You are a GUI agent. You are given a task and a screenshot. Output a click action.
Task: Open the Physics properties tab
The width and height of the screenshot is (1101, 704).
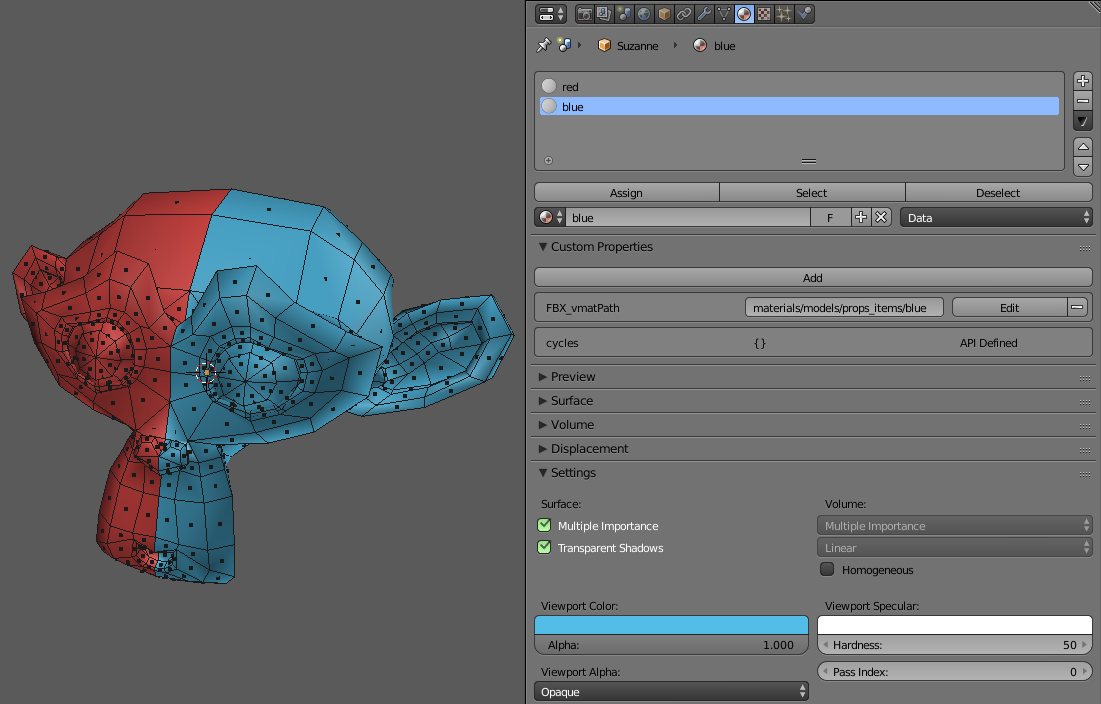click(804, 13)
